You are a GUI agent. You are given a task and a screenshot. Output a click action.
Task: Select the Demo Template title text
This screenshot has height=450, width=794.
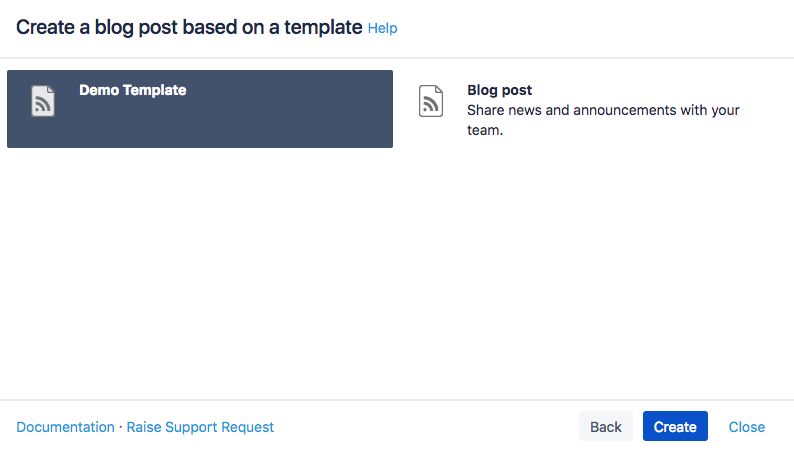tap(132, 90)
